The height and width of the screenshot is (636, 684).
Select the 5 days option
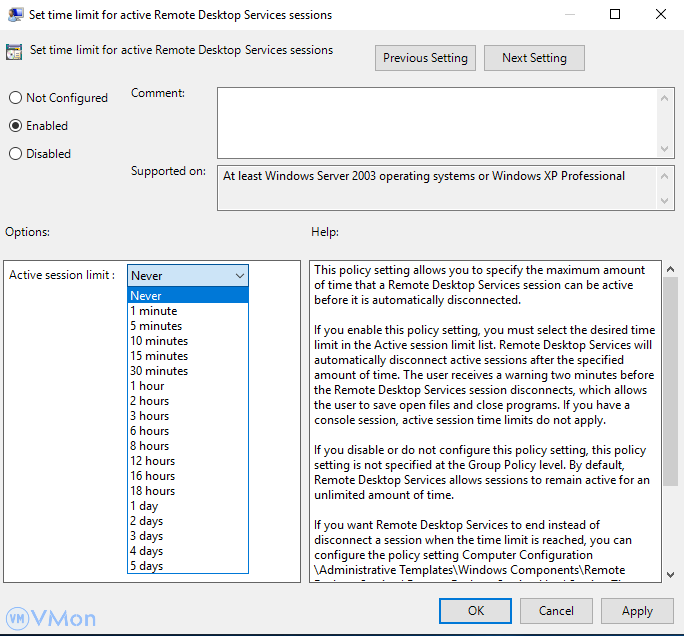[148, 566]
